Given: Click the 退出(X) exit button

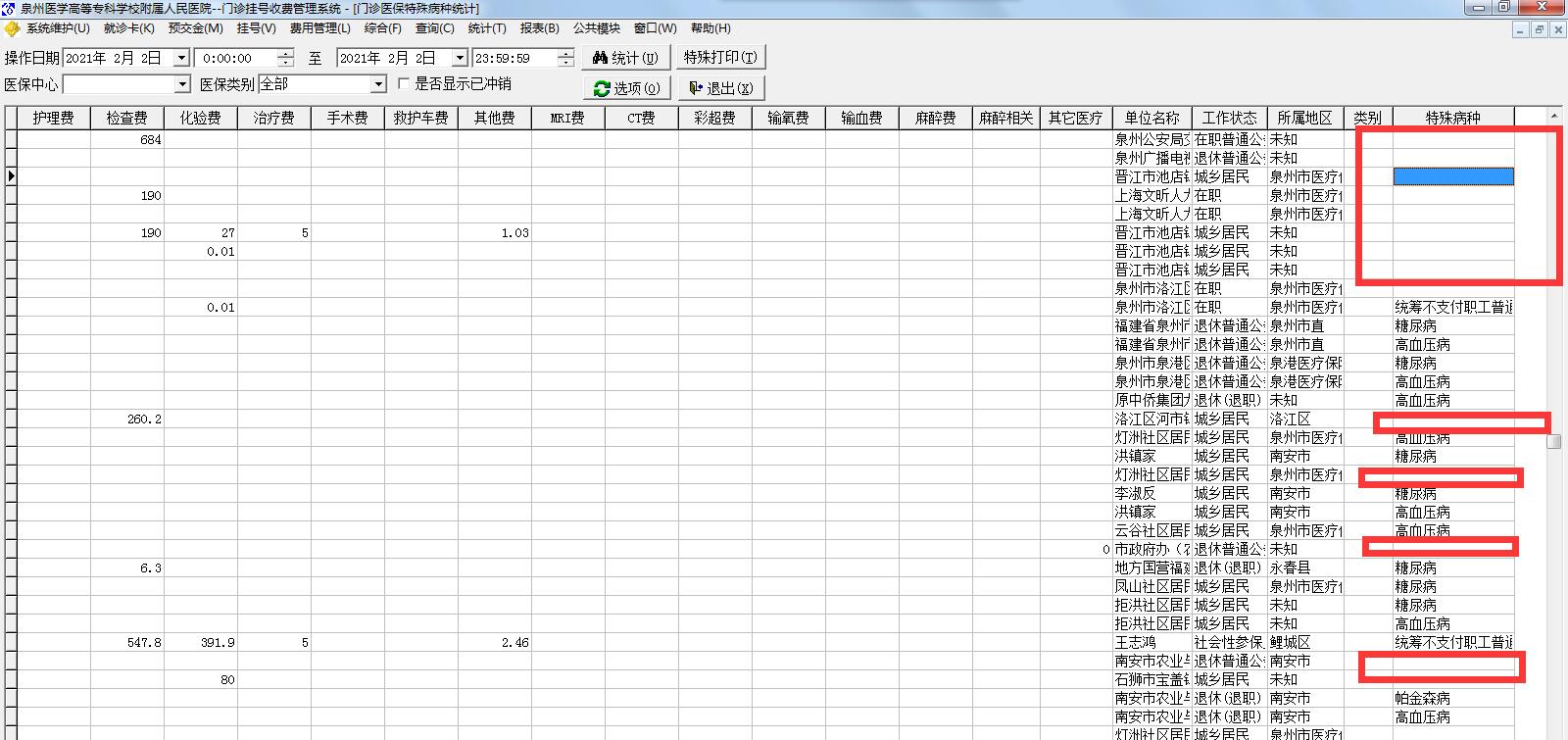Looking at the screenshot, I should coord(720,88).
